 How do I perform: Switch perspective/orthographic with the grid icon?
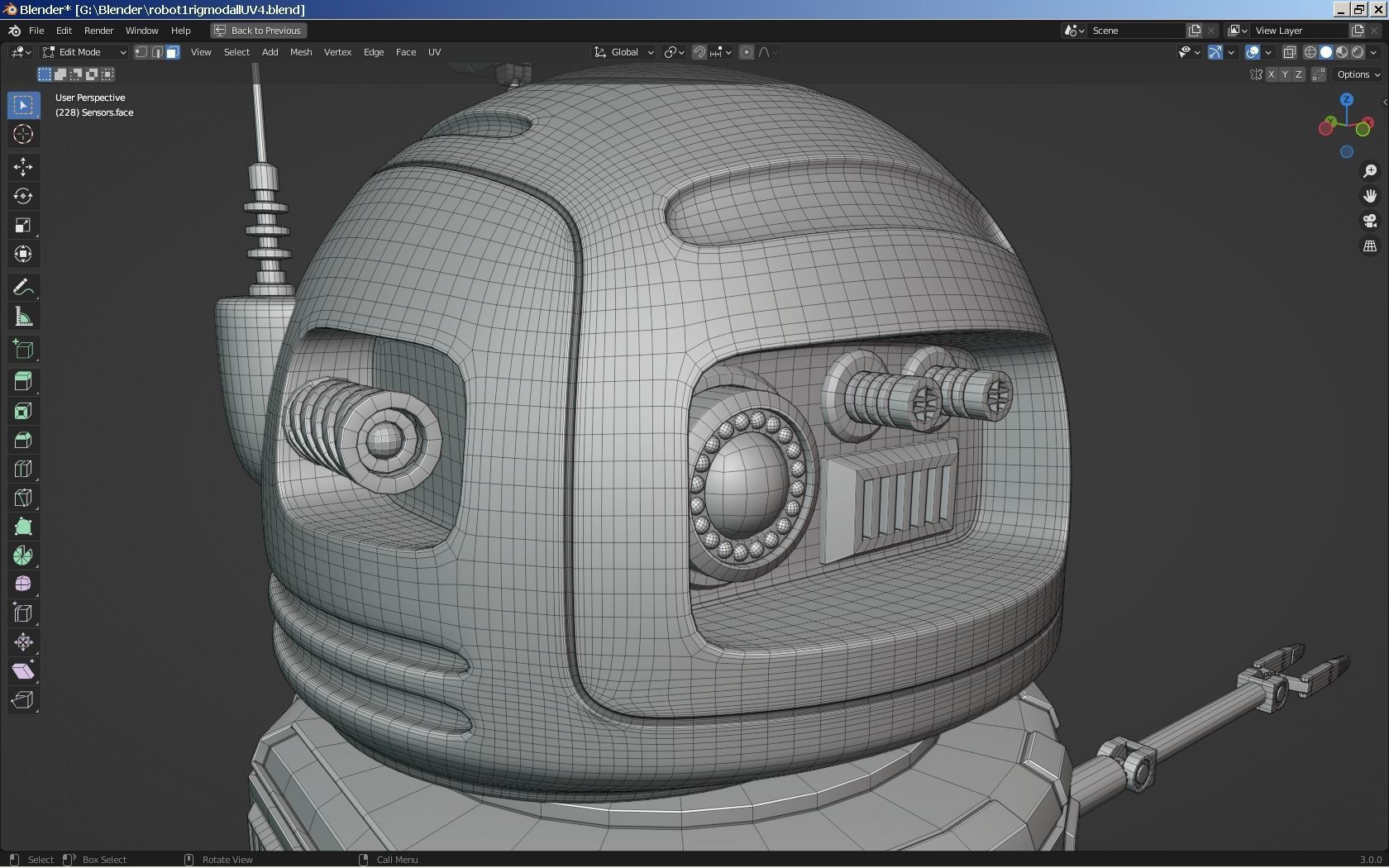tap(1370, 246)
